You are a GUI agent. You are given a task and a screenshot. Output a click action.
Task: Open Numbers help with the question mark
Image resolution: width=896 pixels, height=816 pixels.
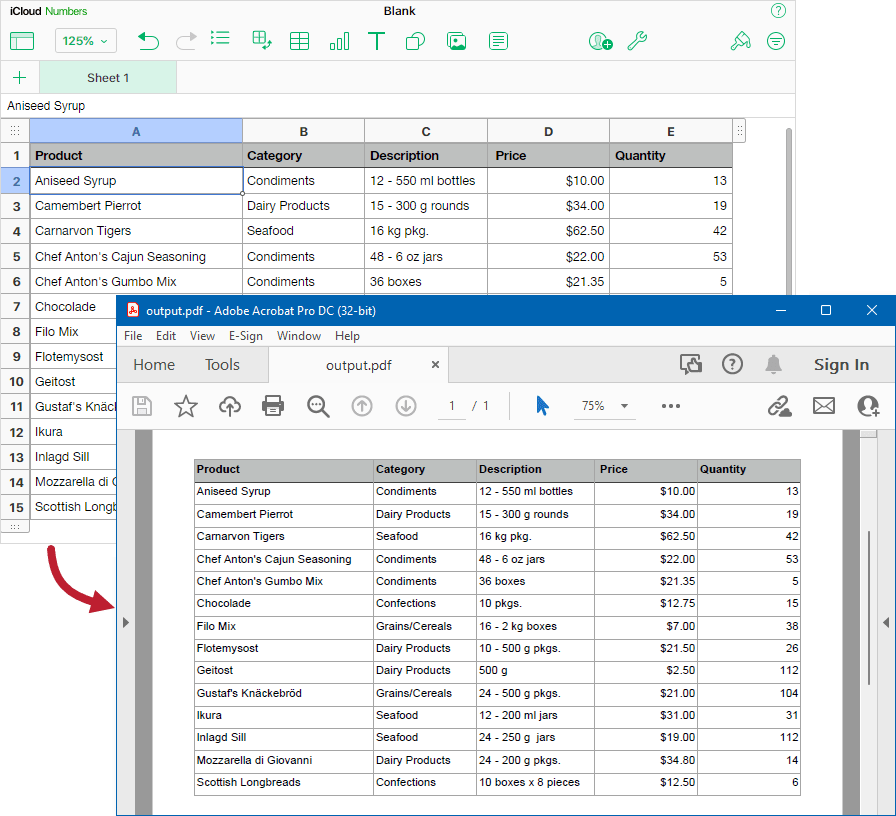tap(779, 11)
